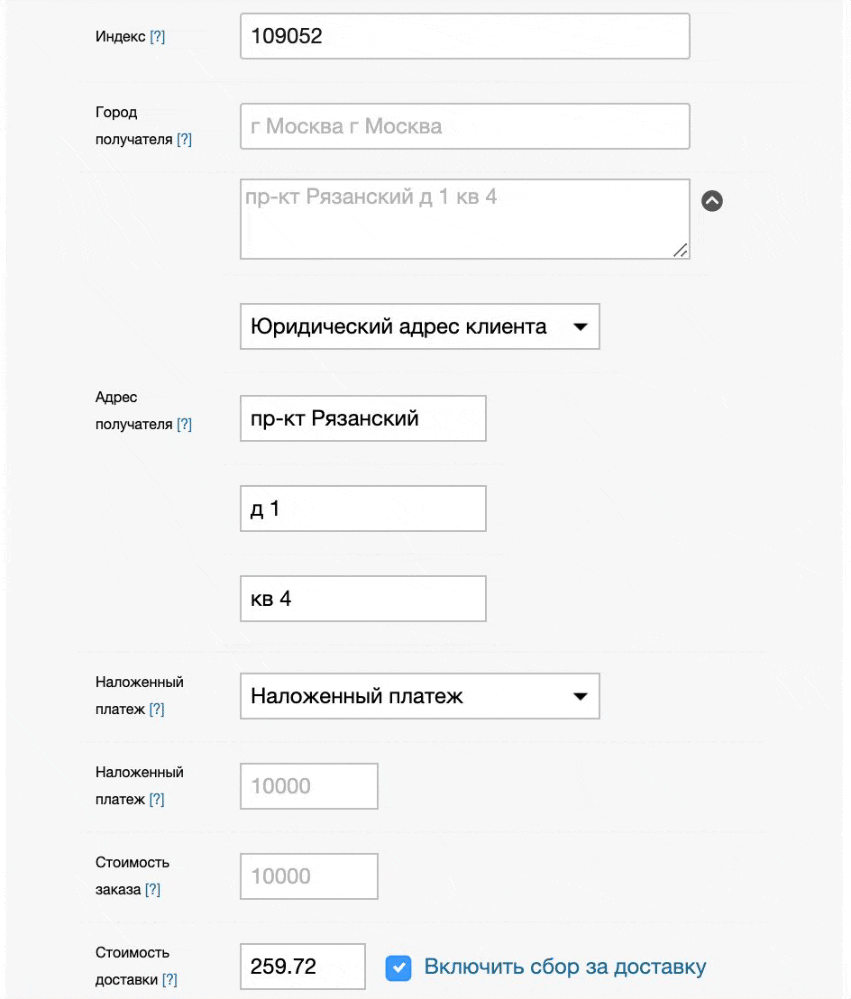Collapse address details with the round chevron

tap(712, 200)
